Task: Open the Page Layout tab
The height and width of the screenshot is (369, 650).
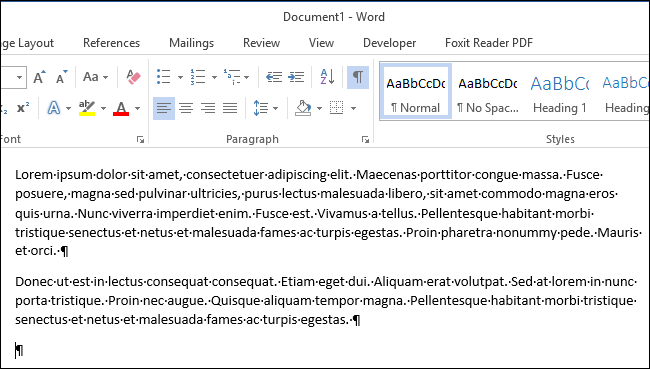Action: [x=27, y=43]
